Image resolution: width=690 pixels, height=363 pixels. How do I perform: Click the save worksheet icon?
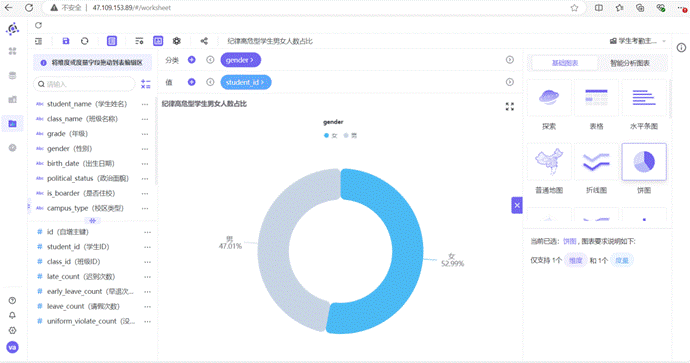tap(66, 41)
